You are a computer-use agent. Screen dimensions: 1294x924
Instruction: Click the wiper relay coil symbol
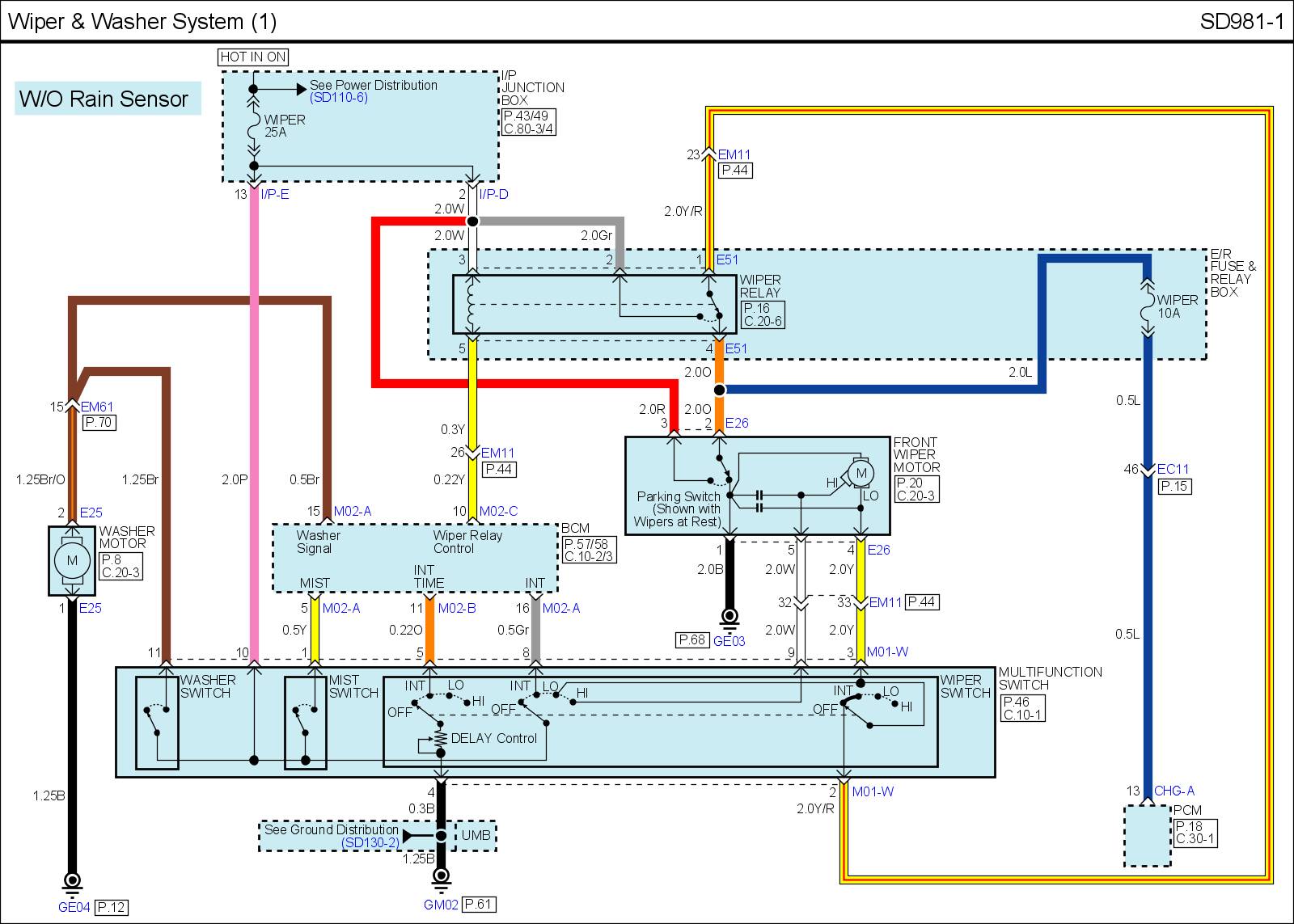click(472, 305)
